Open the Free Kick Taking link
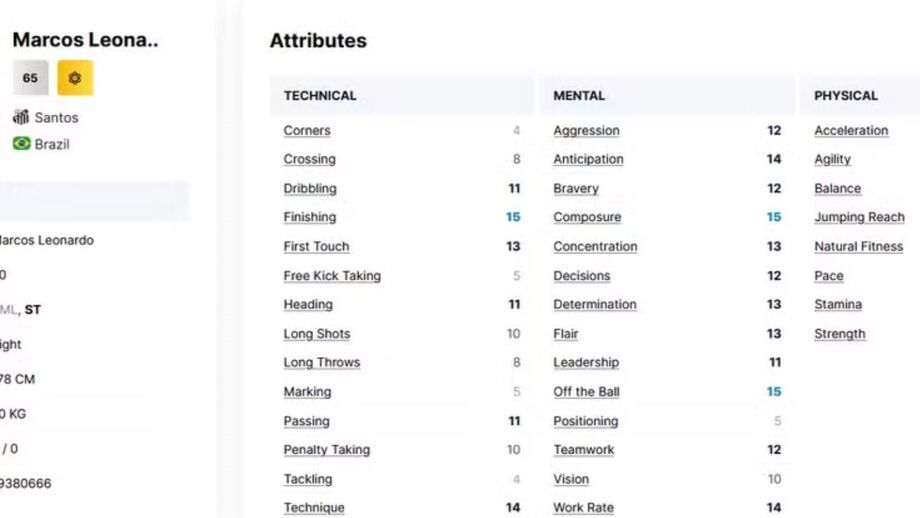 coord(332,276)
